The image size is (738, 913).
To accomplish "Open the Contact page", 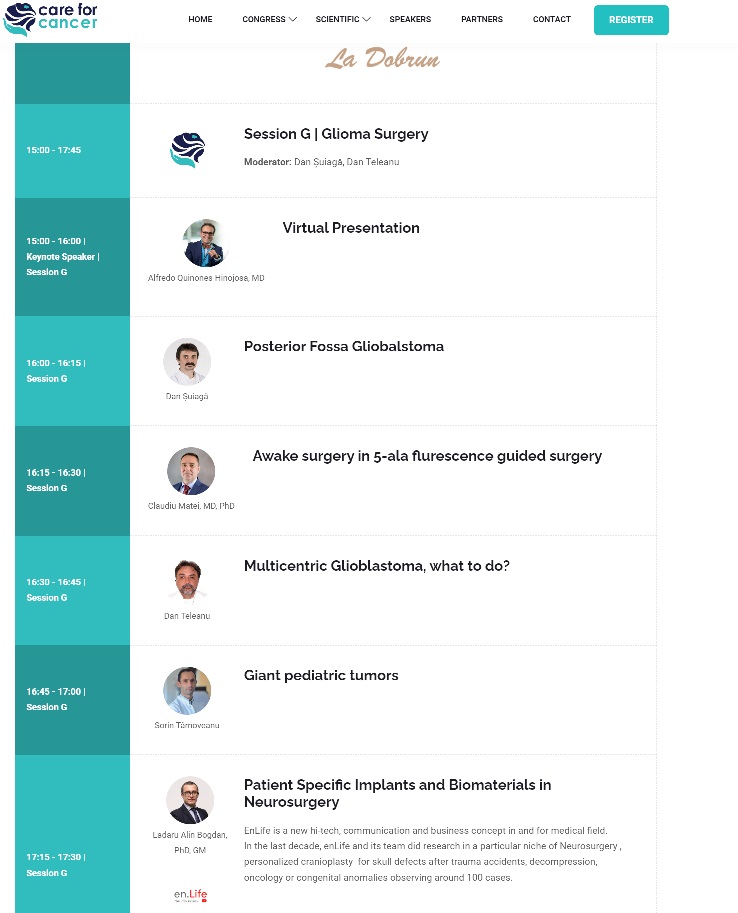I will coord(552,19).
